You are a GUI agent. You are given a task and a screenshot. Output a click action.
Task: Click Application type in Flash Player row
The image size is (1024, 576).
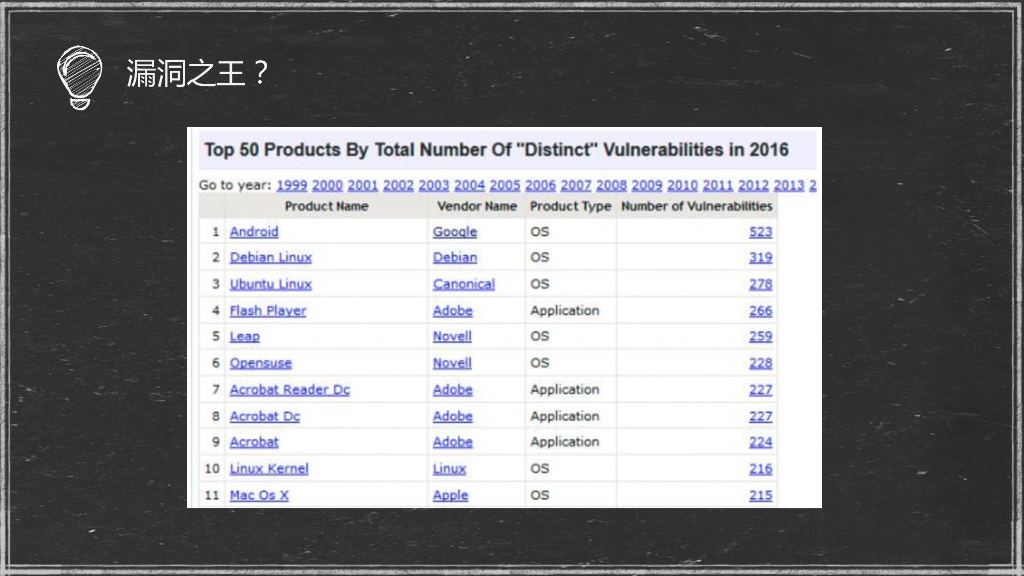coord(564,311)
